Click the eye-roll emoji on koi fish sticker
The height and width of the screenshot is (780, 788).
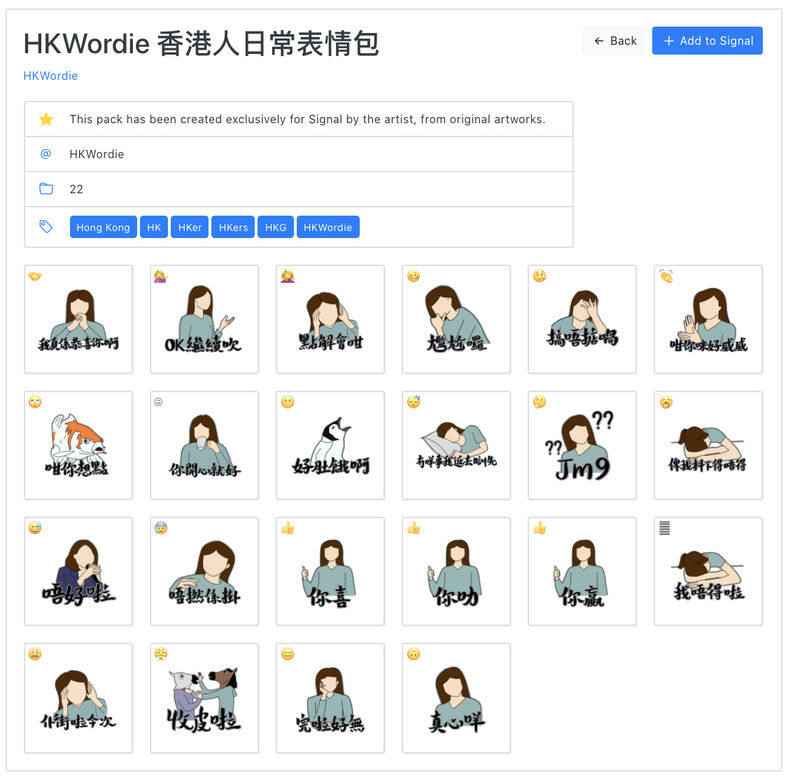[x=35, y=402]
